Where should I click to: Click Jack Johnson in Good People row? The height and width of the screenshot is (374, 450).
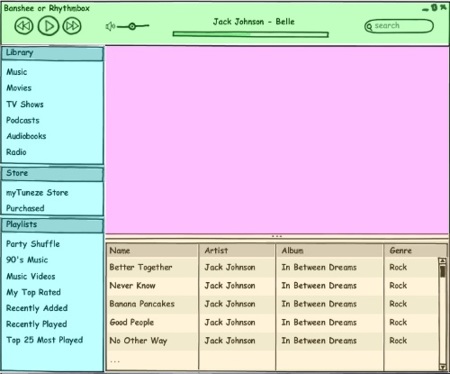(230, 322)
